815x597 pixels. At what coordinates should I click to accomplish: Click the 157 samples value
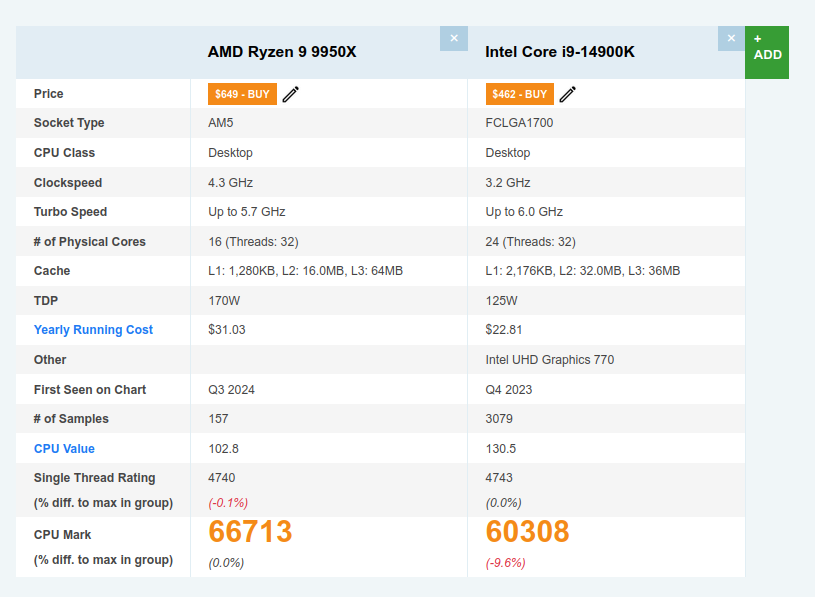(218, 419)
